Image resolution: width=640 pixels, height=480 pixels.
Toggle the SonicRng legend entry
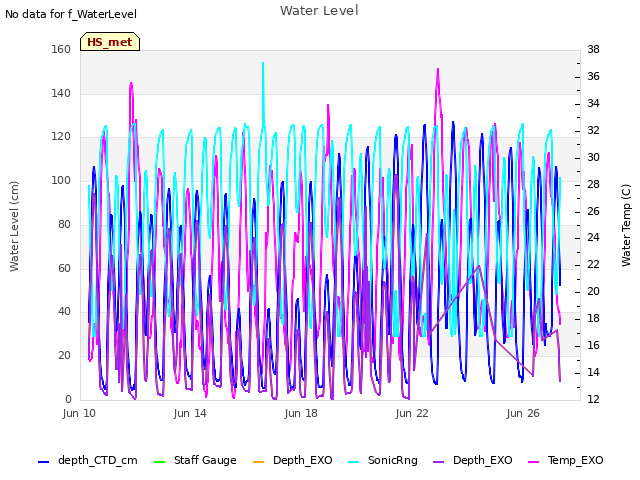[383, 460]
